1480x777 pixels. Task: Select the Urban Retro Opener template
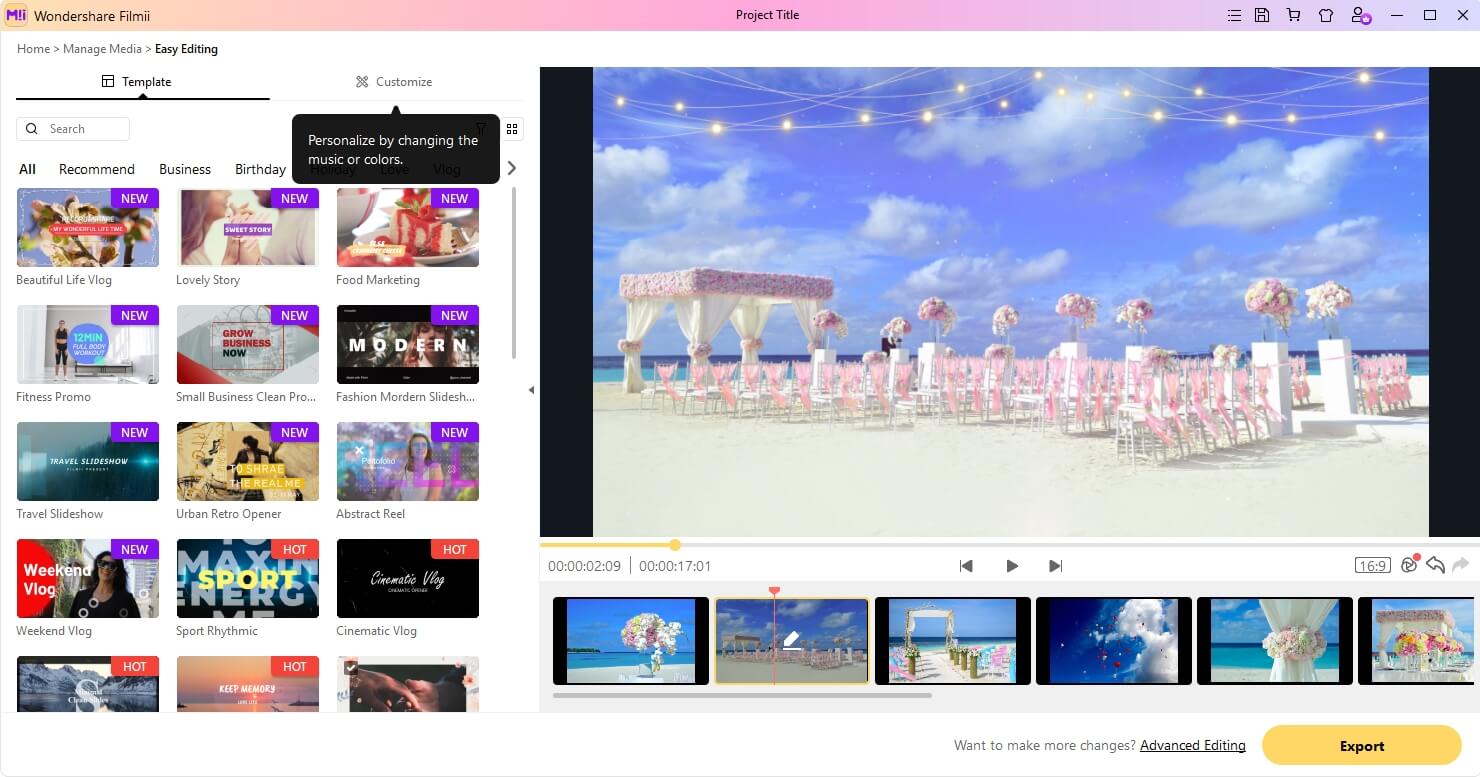tap(248, 462)
